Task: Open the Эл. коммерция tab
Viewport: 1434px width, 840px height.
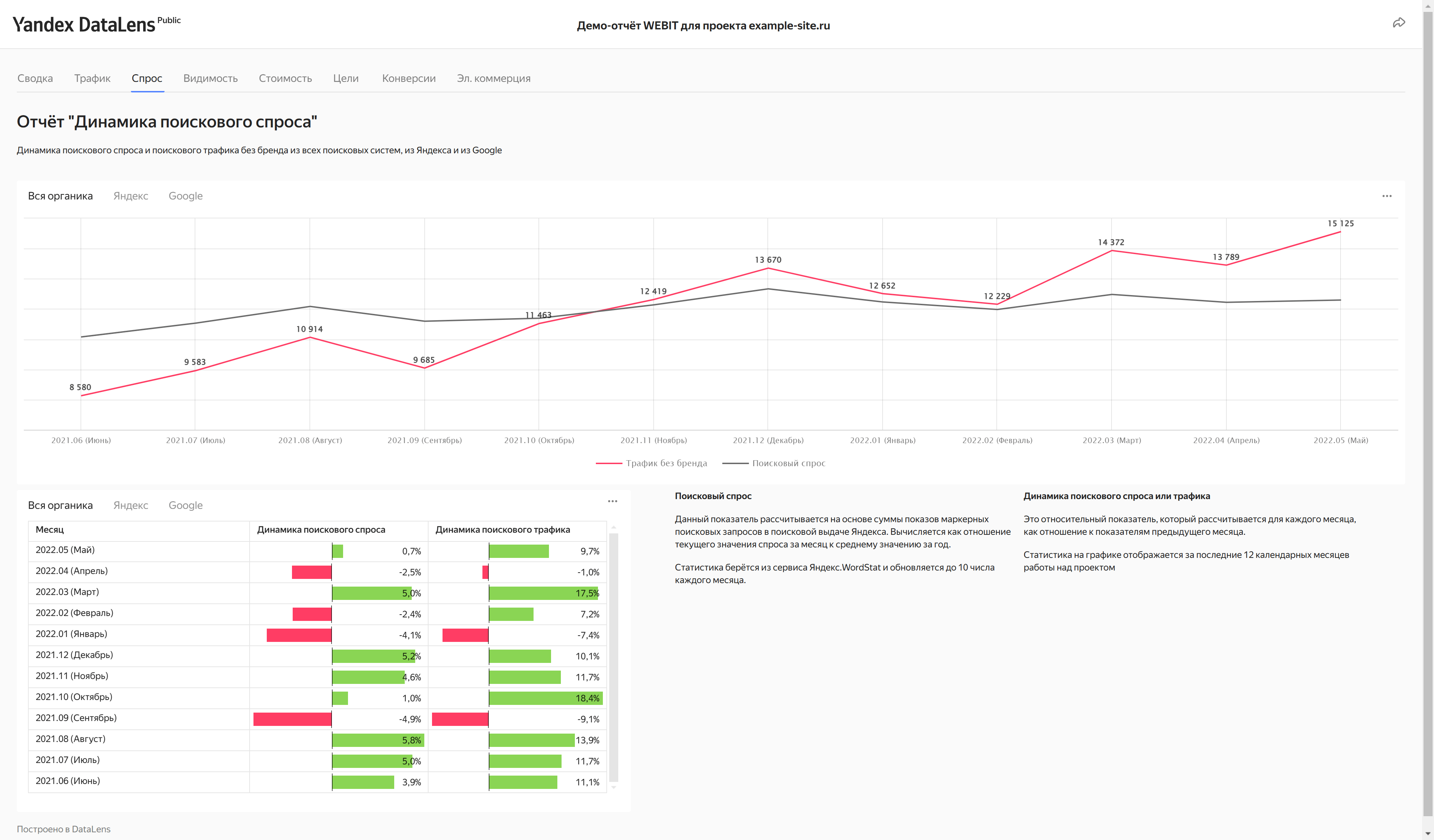Action: pyautogui.click(x=493, y=78)
